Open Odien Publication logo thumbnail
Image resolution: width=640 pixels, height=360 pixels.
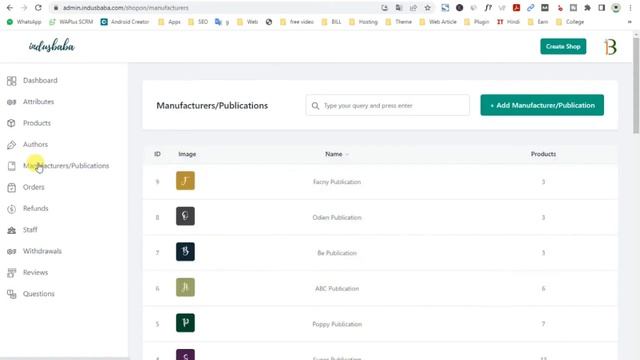click(x=185, y=216)
